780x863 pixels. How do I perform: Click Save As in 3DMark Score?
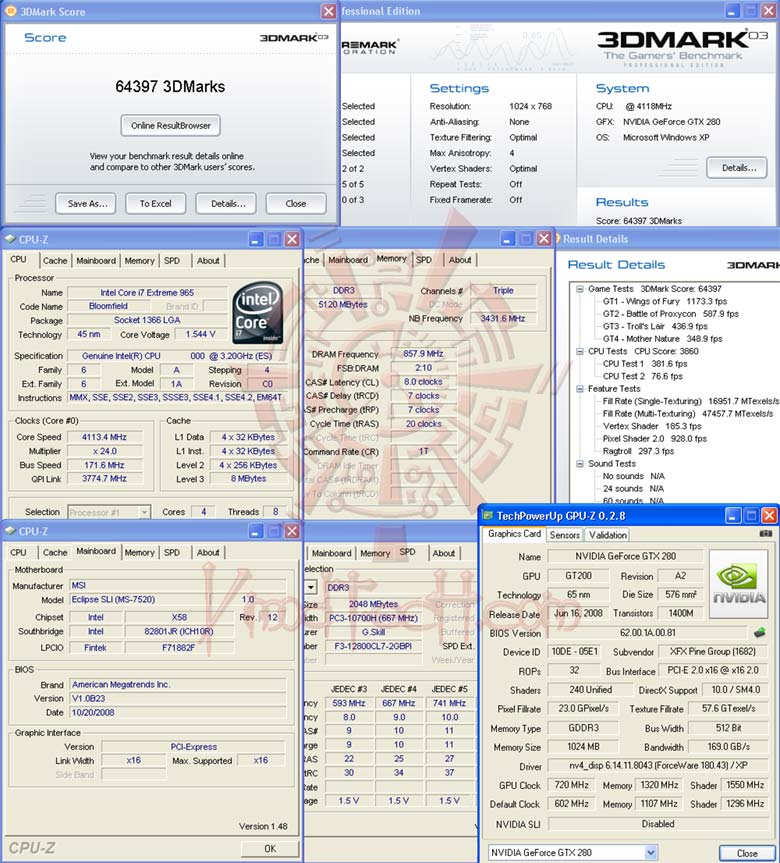pyautogui.click(x=86, y=204)
